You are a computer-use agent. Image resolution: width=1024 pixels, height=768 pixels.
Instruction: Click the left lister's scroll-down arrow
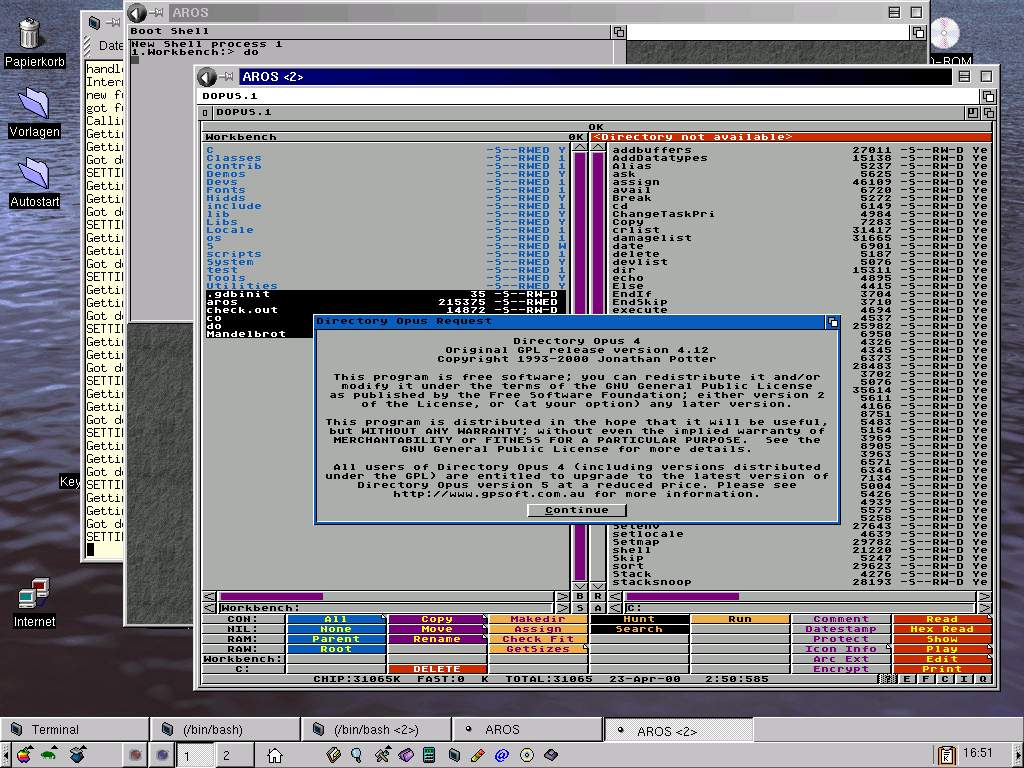click(579, 586)
